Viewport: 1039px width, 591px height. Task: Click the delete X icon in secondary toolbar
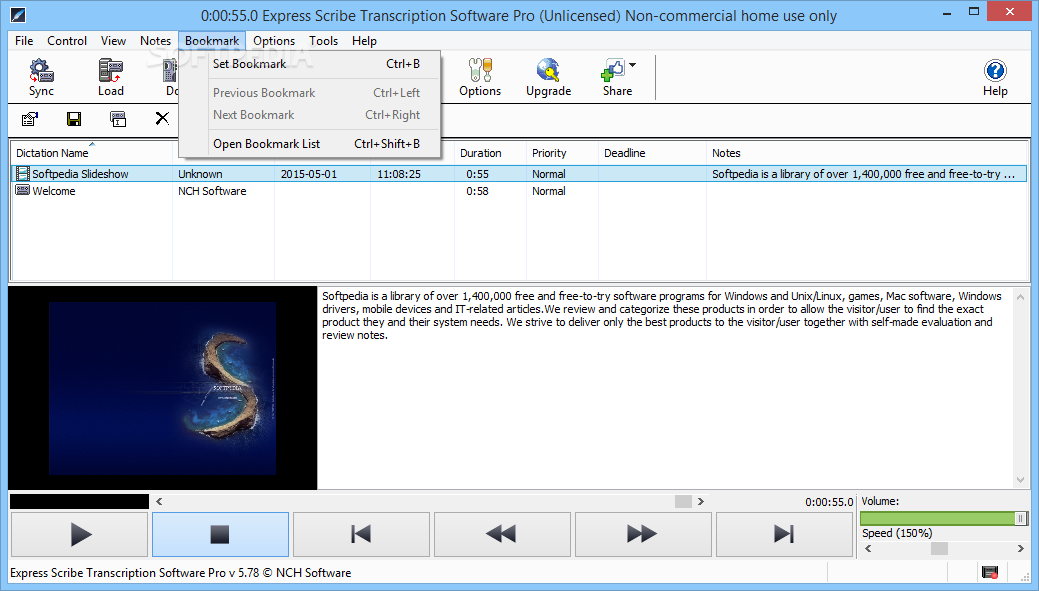point(162,119)
